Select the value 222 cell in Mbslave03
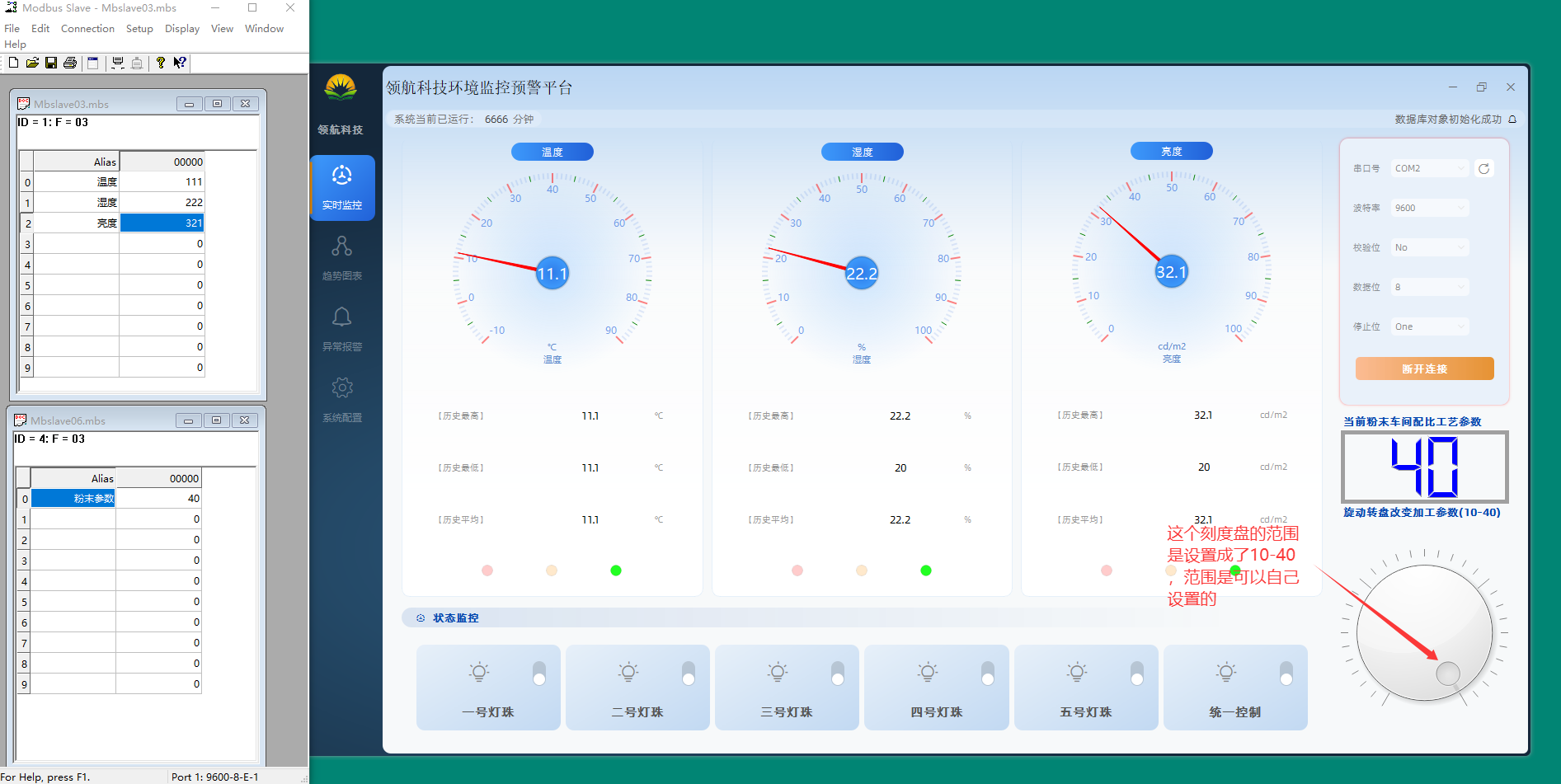Viewport: 1561px width, 784px height. [162, 202]
